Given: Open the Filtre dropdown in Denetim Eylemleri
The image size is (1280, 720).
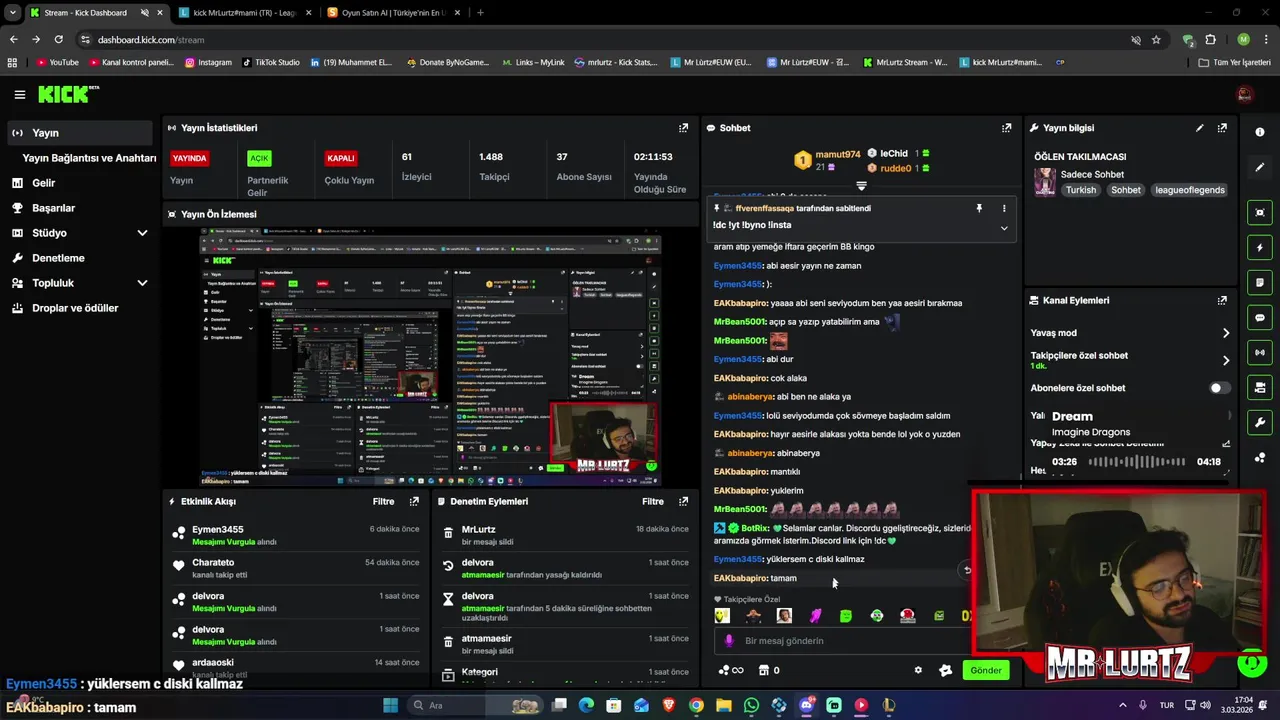Looking at the screenshot, I should tap(653, 501).
